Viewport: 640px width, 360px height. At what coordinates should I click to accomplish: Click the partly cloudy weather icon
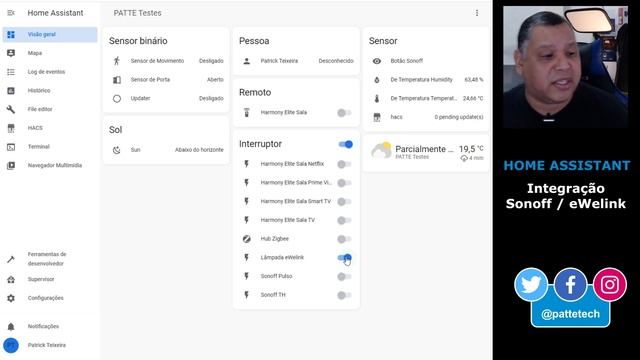coord(381,150)
